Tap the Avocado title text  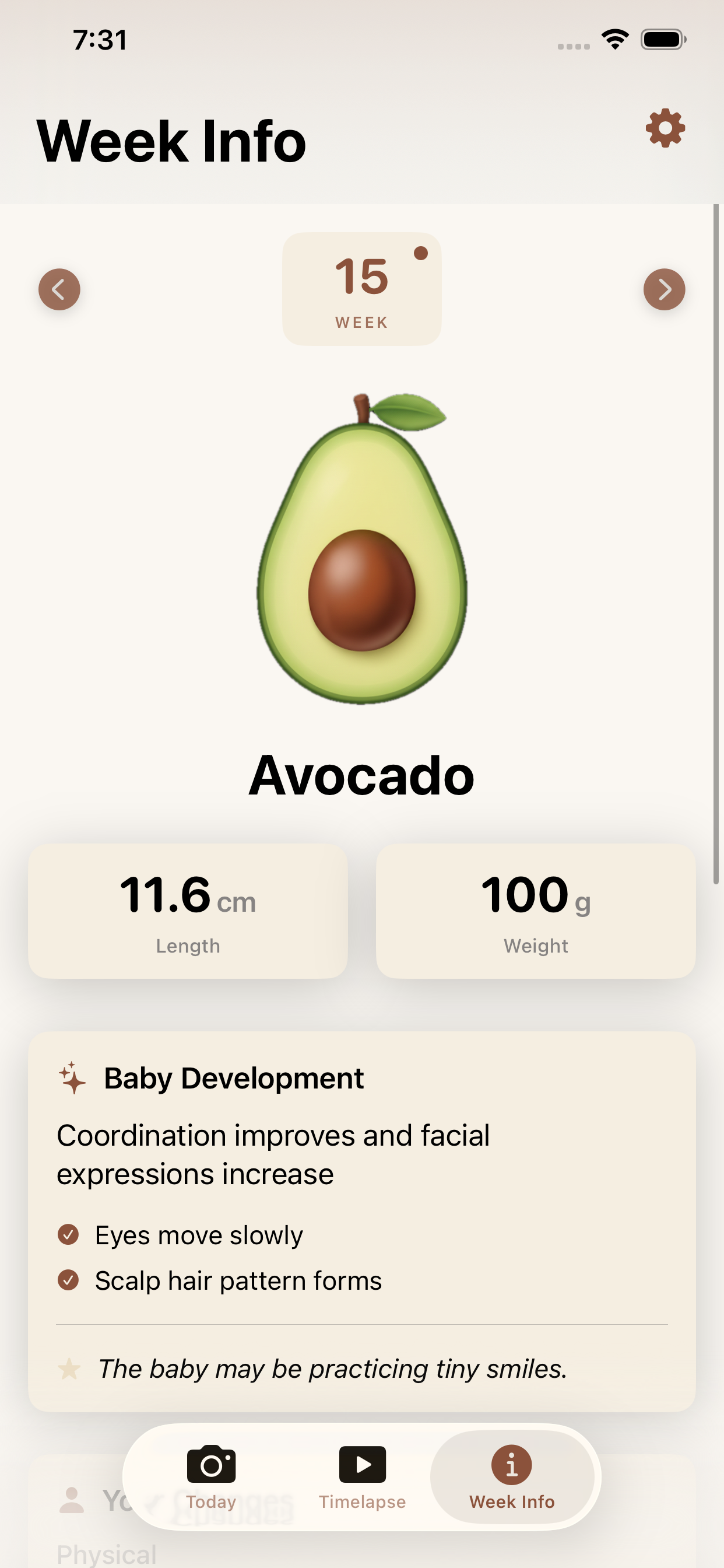point(361,775)
